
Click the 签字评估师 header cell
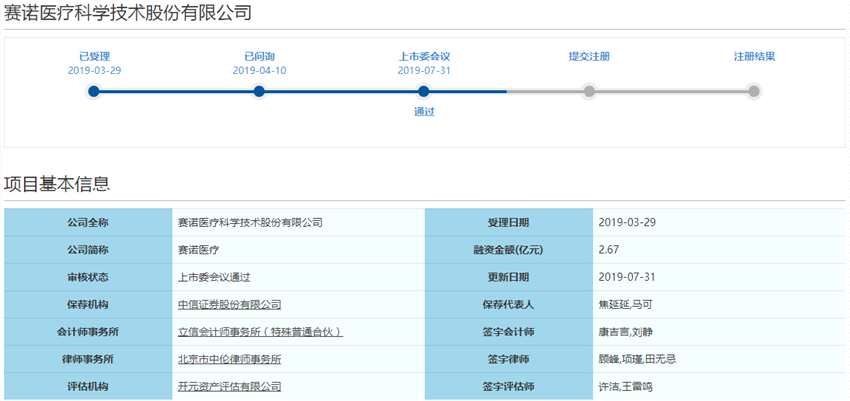click(x=508, y=387)
